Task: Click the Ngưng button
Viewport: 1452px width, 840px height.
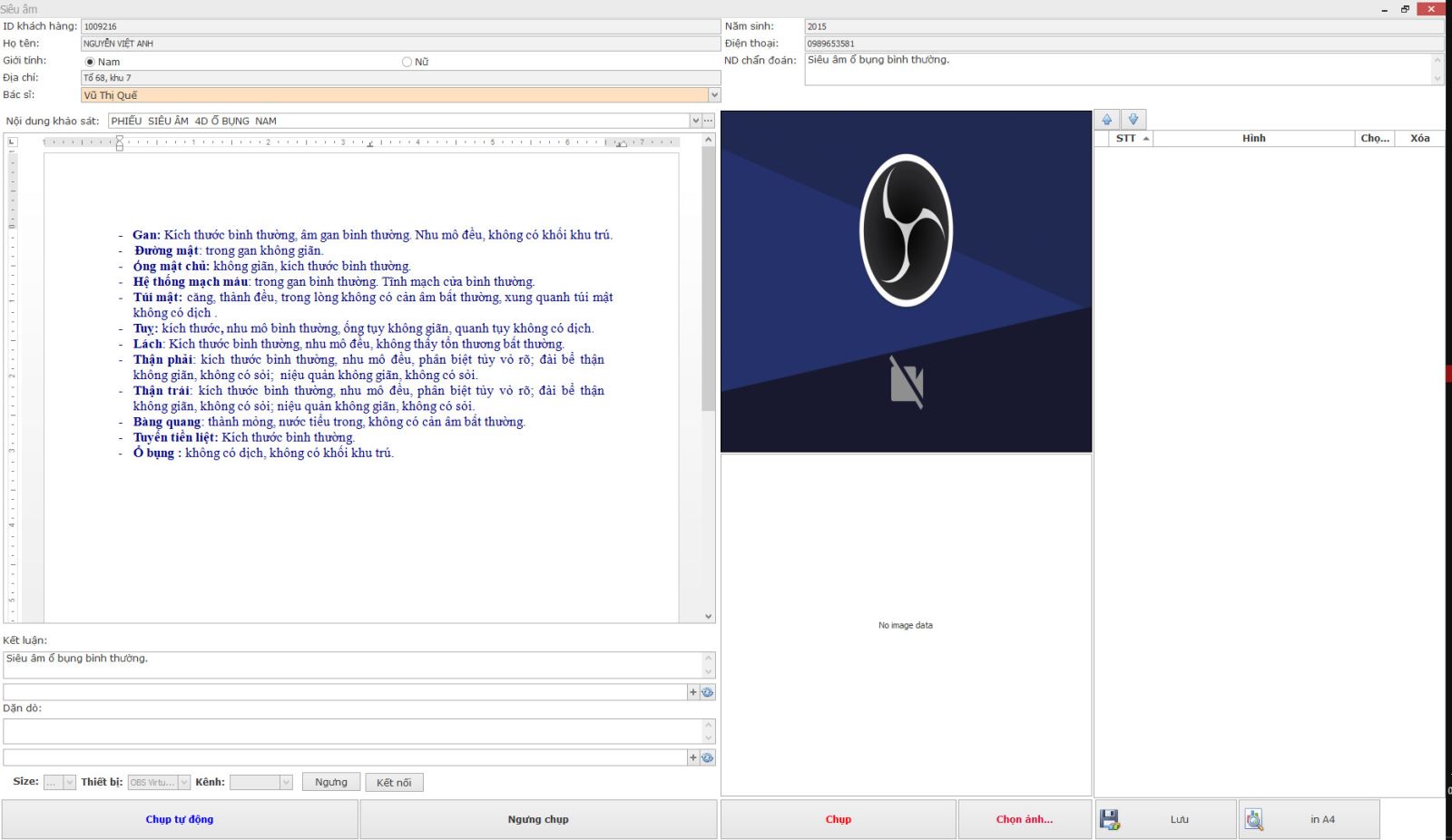Action: [x=331, y=782]
